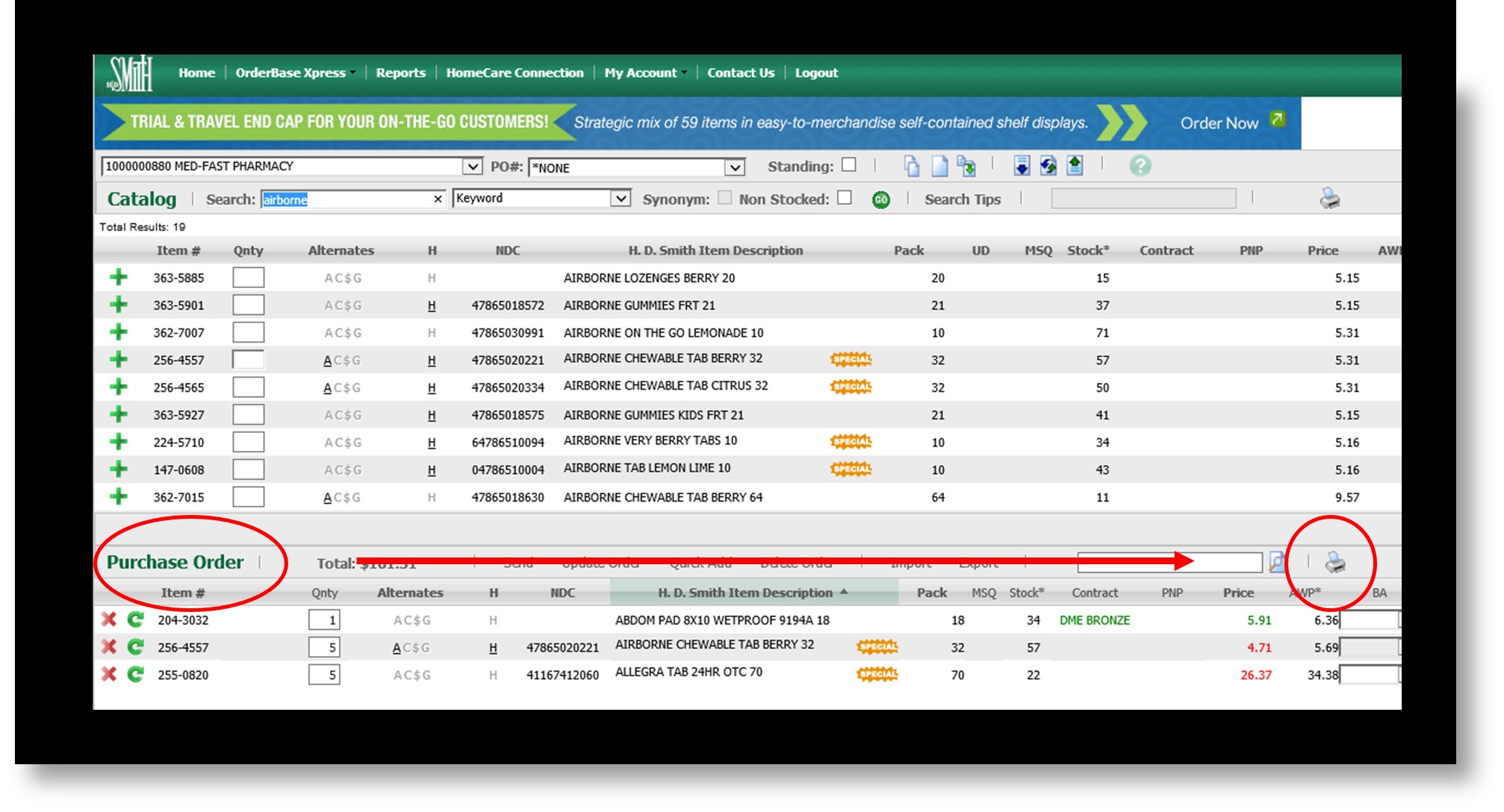Open the Order Now banner link icon
Screen dimensions: 1504x812
[x=1278, y=119]
